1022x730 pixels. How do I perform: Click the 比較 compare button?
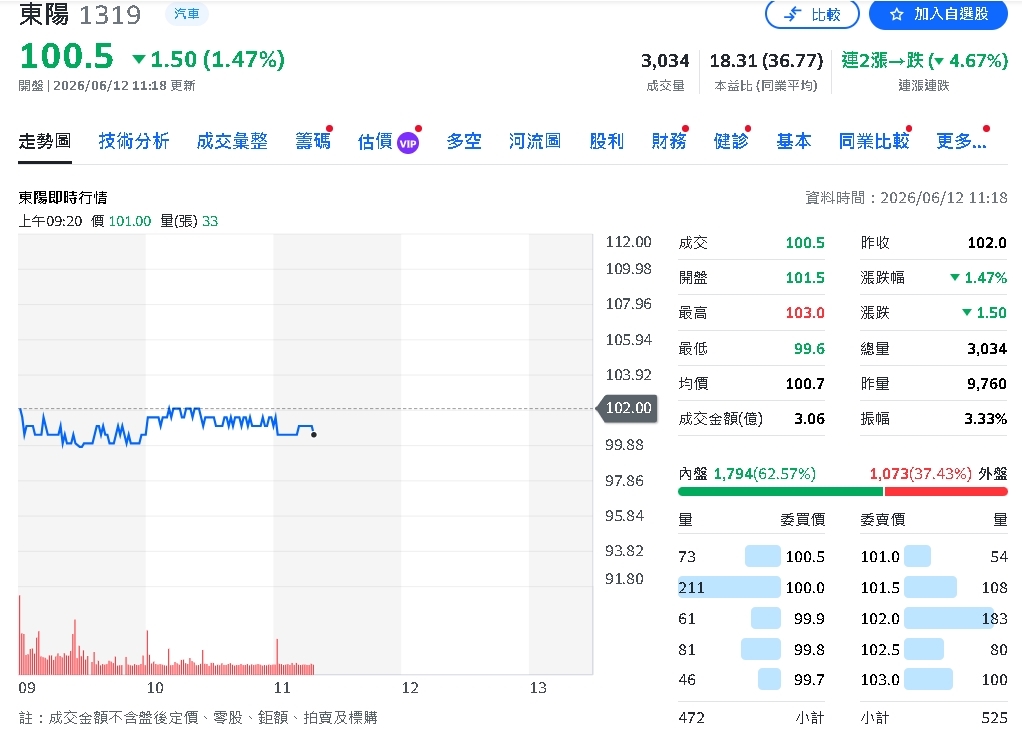click(812, 14)
